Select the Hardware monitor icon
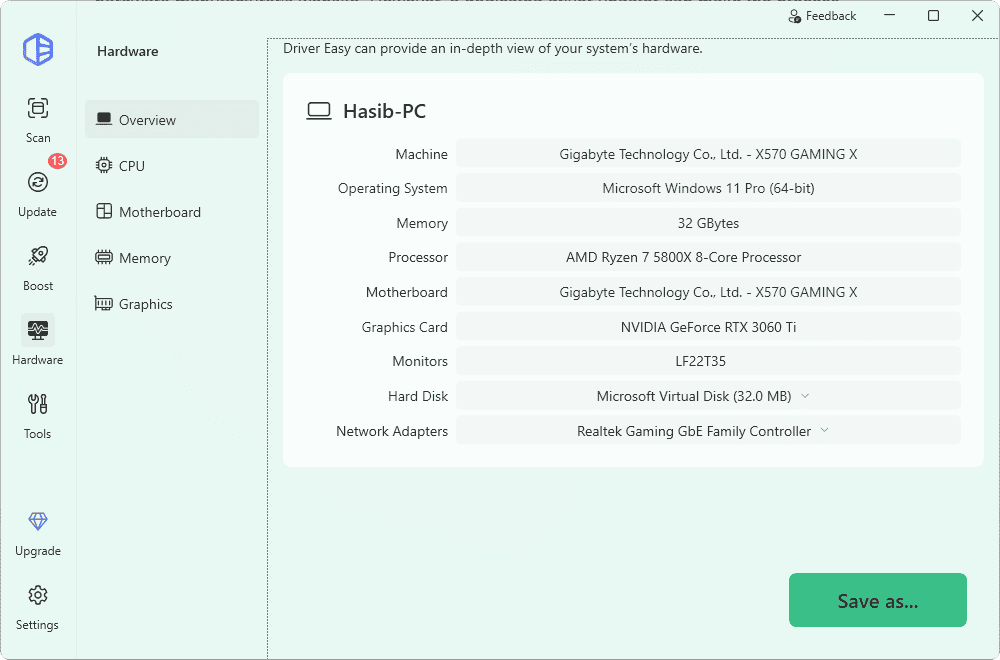 click(x=38, y=330)
